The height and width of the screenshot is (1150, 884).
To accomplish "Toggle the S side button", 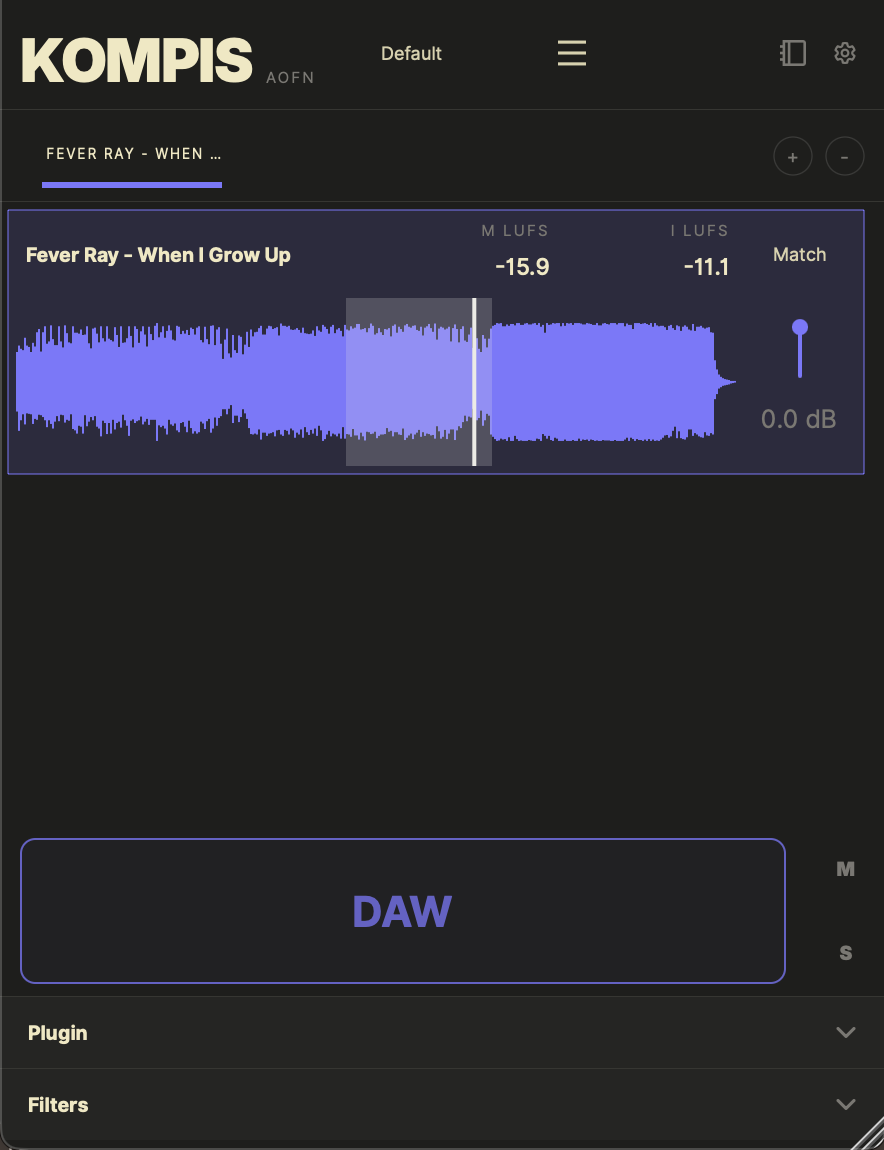I will pos(845,953).
